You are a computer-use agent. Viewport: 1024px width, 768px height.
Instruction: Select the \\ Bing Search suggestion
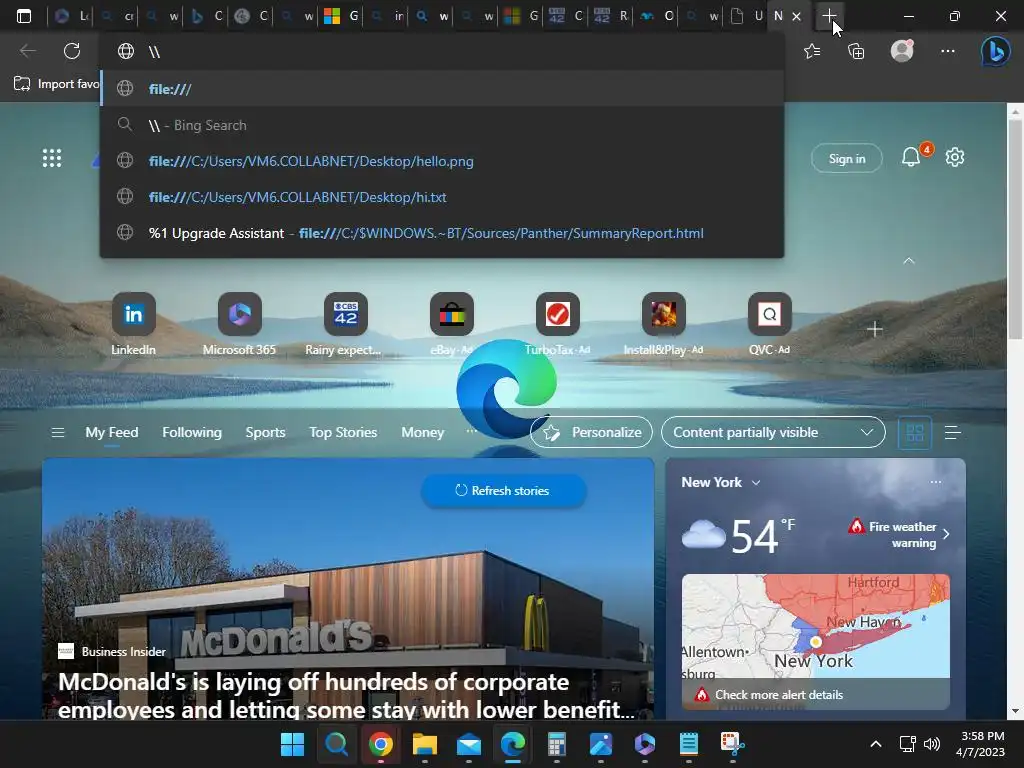point(442,125)
